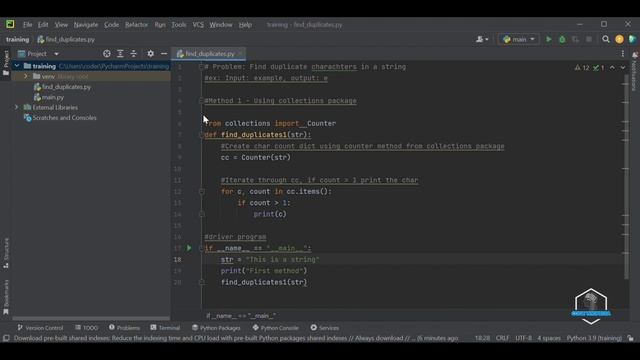The height and width of the screenshot is (360, 640).
Task: Open the Navigate menu
Action: pyautogui.click(x=86, y=24)
